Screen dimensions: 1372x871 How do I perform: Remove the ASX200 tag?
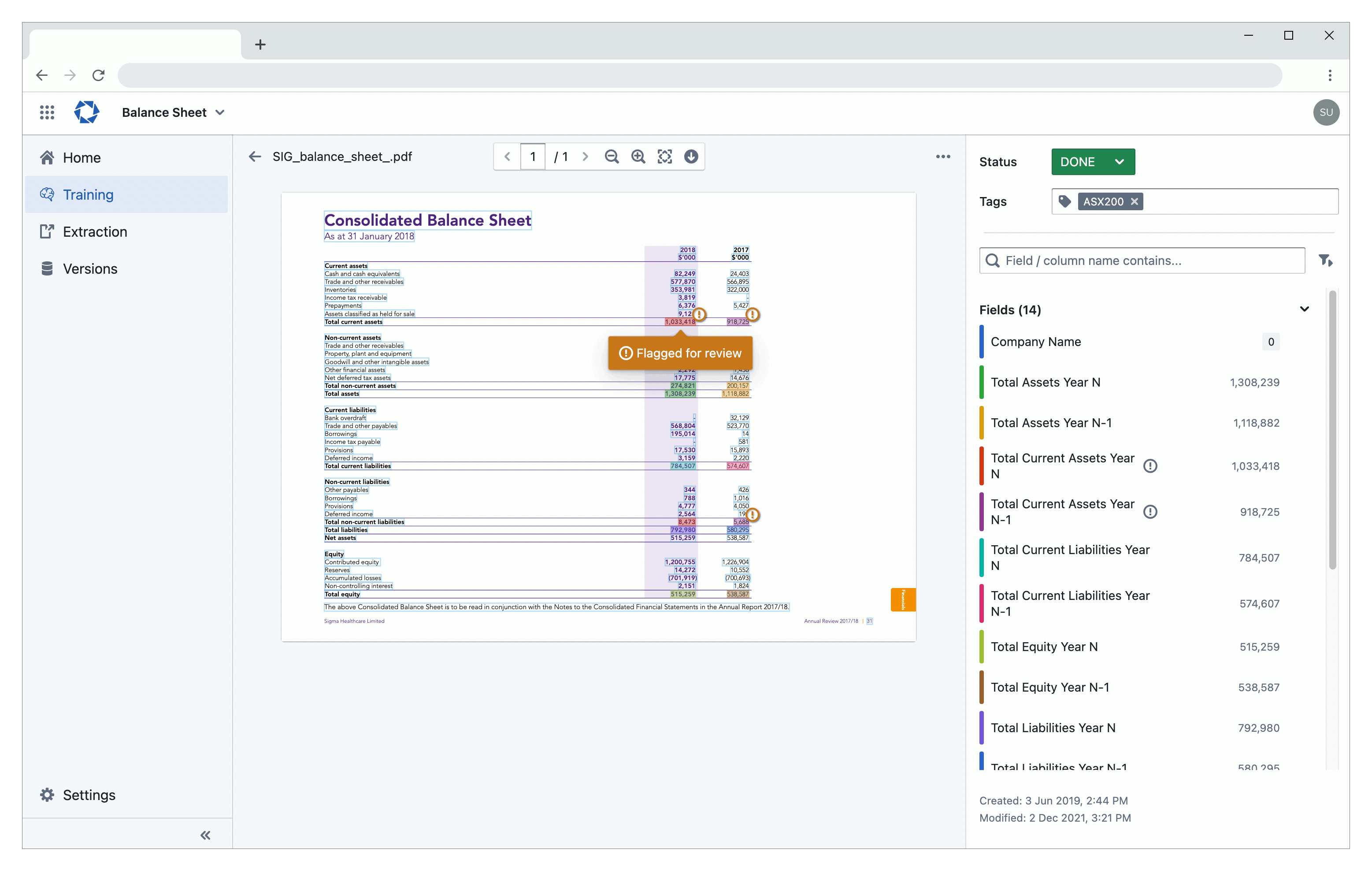click(1134, 201)
